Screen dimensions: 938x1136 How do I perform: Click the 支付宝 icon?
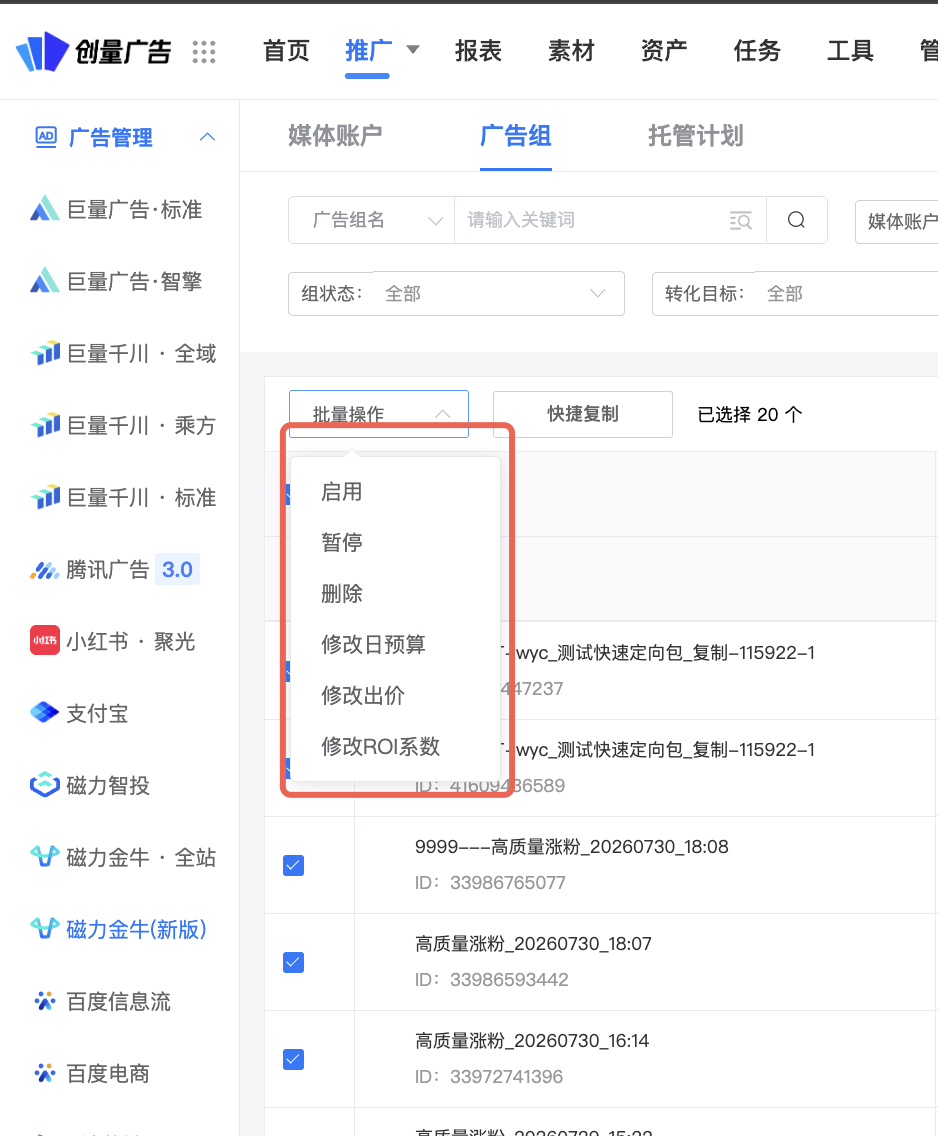pos(44,713)
